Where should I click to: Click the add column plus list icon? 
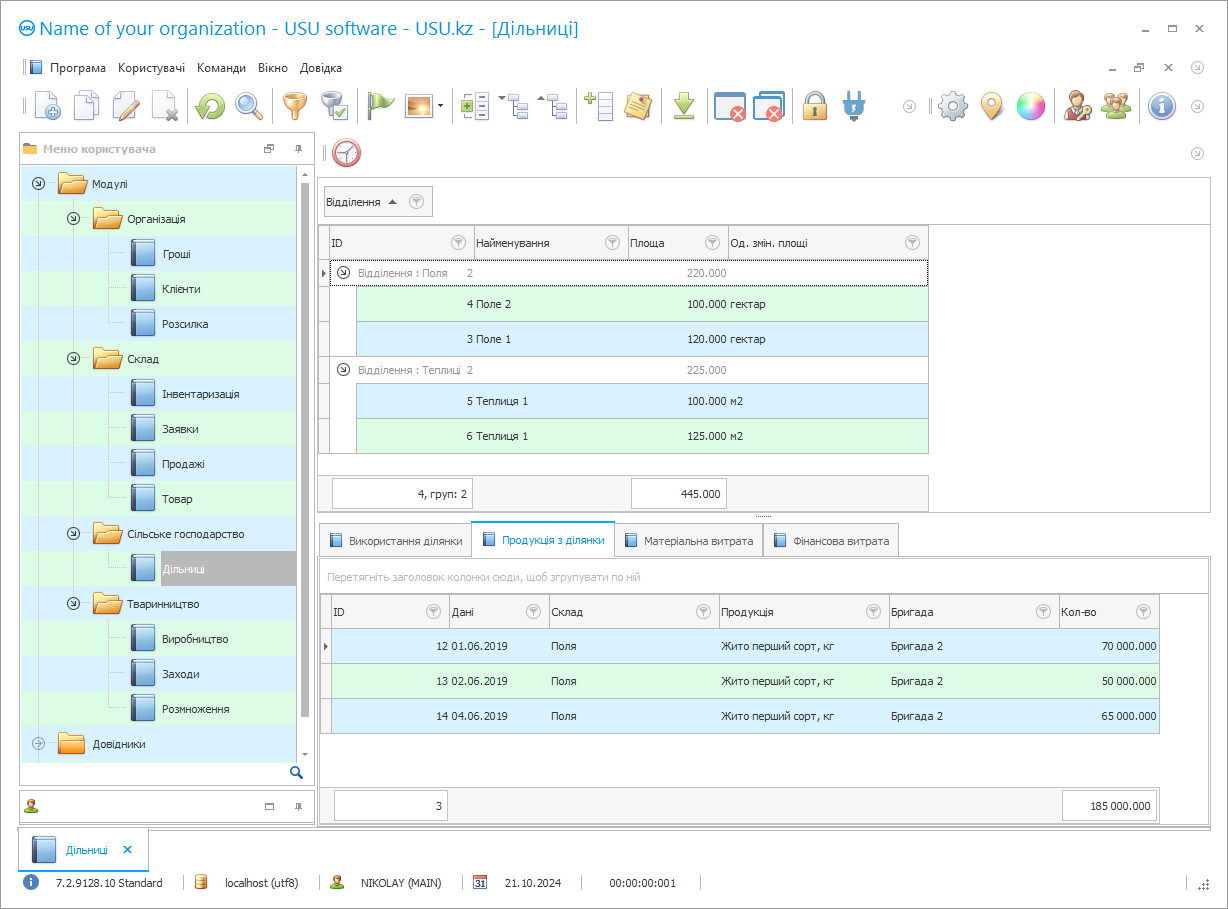click(x=599, y=106)
